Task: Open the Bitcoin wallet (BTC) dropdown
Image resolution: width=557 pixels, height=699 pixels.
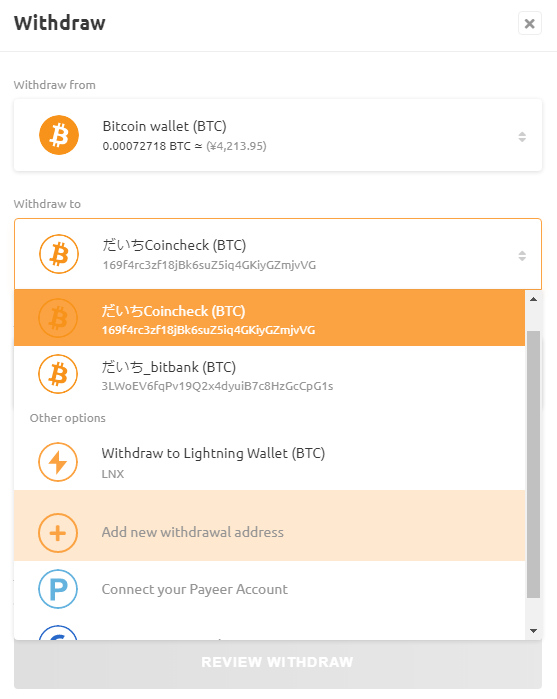Action: (278, 135)
